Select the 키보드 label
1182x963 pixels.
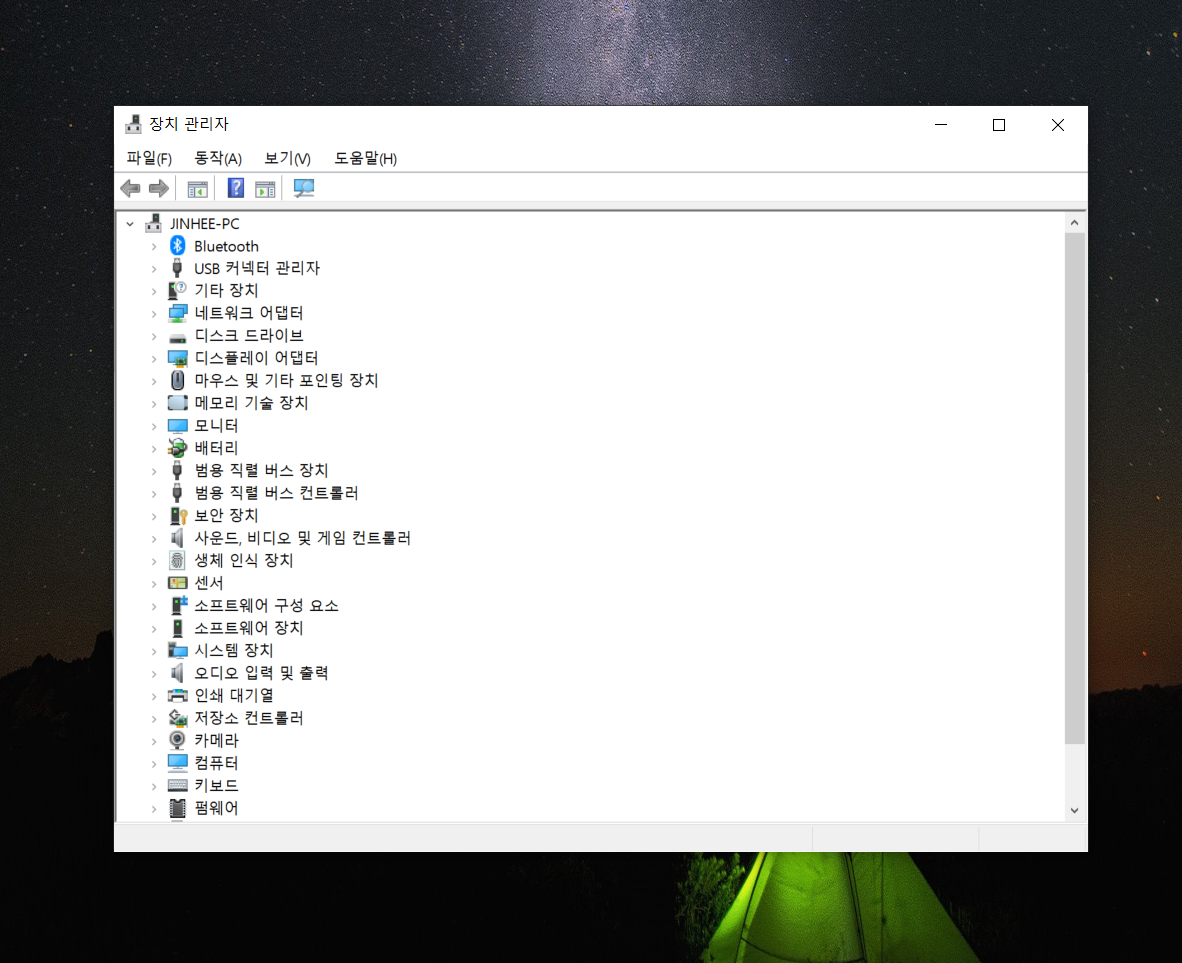(216, 786)
